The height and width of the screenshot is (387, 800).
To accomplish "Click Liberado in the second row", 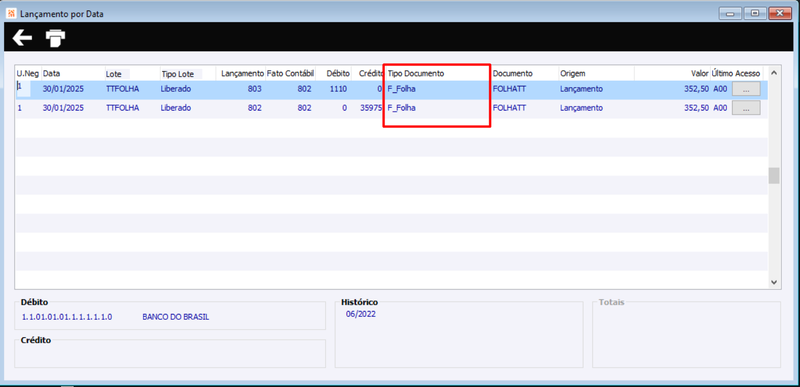I will pos(176,108).
